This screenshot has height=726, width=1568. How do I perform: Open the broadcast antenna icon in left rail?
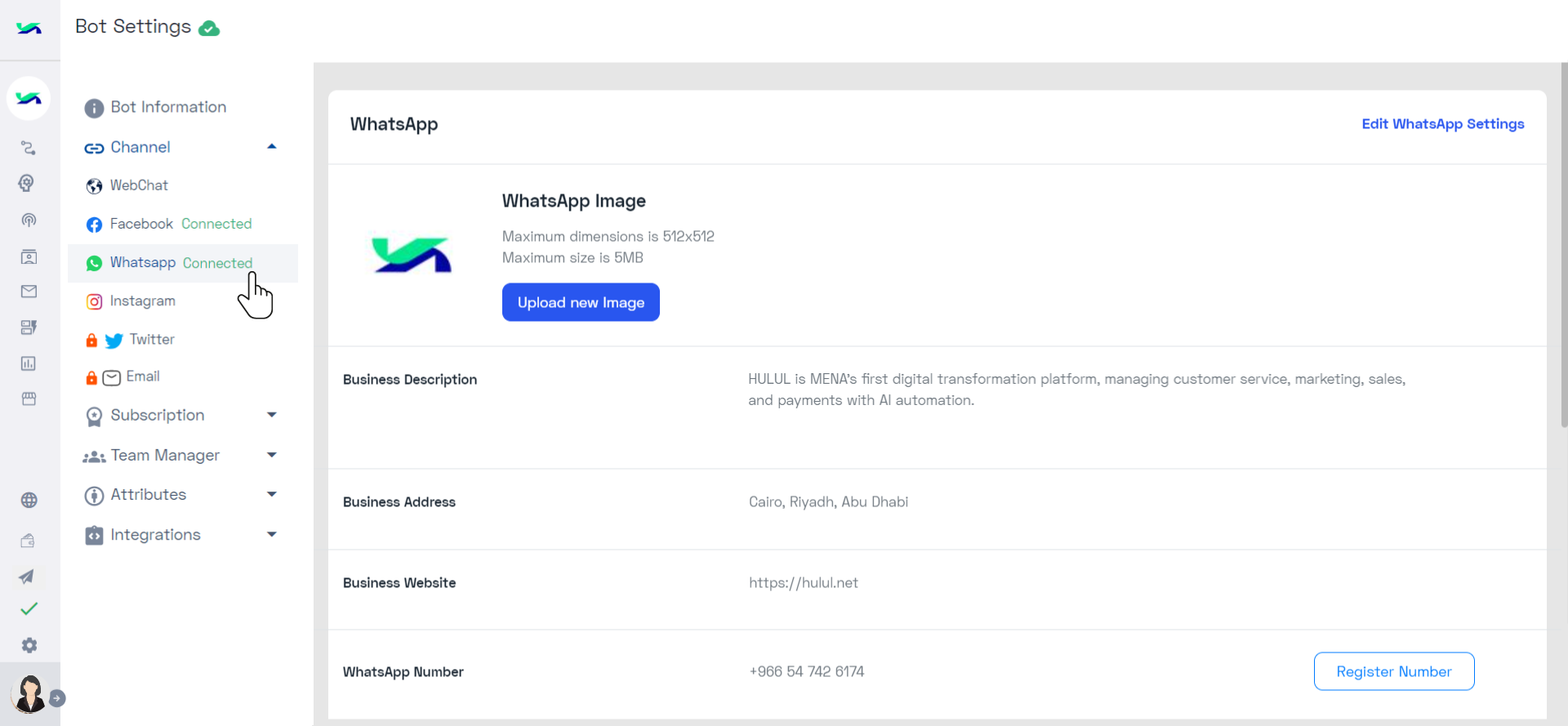29,220
